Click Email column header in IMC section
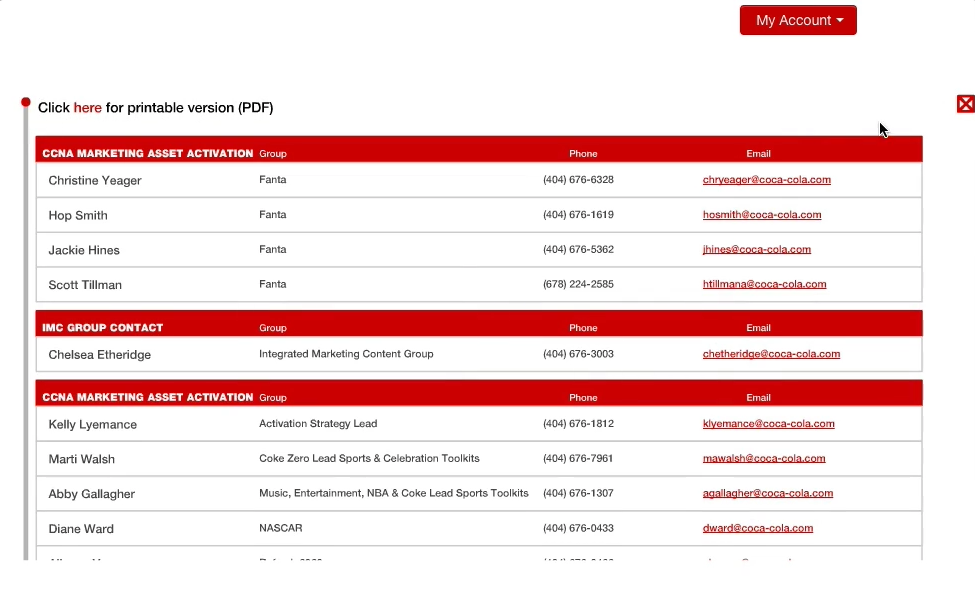The width and height of the screenshot is (975, 613). [758, 328]
